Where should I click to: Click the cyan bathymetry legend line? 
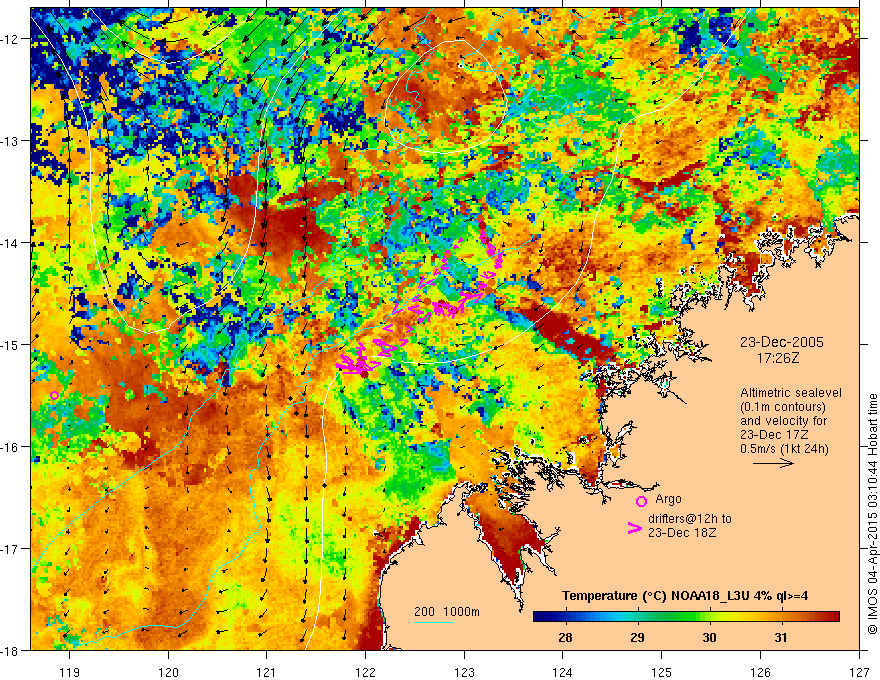[x=434, y=622]
